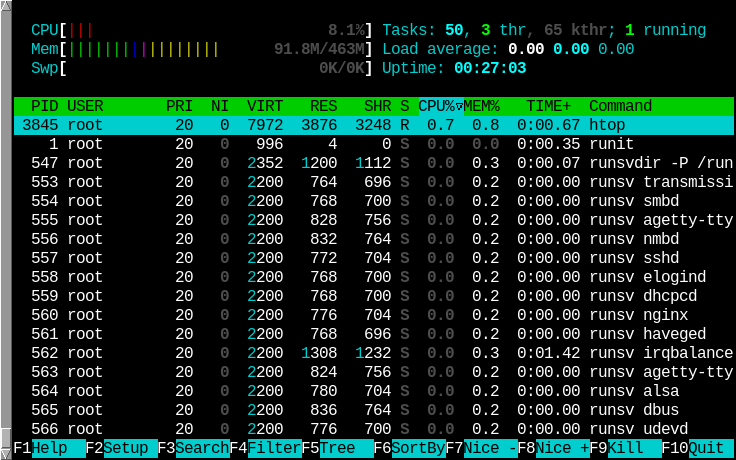This screenshot has width=736, height=460.
Task: Select the runsv sshd process row
Action: pos(374,258)
